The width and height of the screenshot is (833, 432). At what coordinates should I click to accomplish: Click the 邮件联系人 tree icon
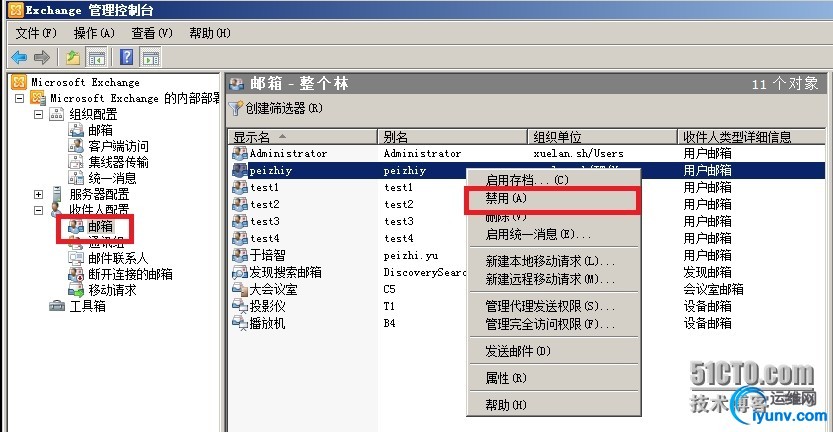pyautogui.click(x=76, y=258)
